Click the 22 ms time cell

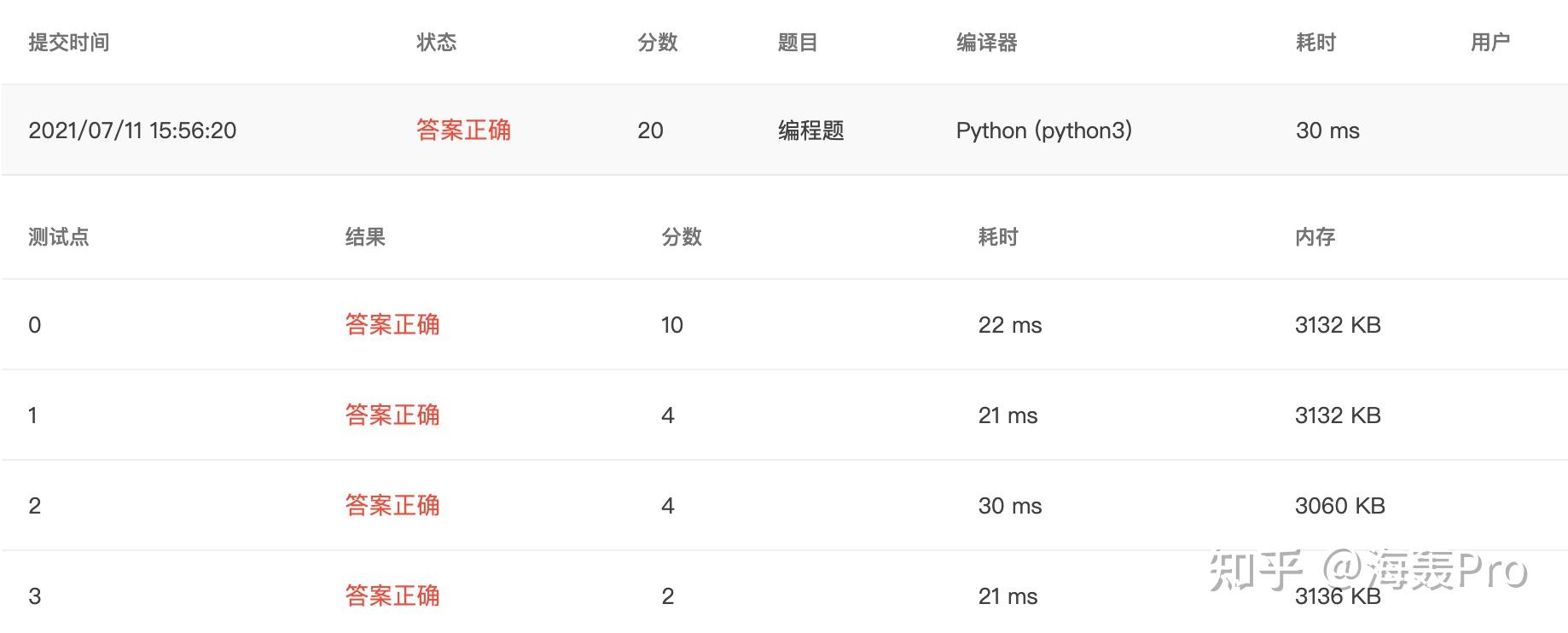click(x=1009, y=325)
